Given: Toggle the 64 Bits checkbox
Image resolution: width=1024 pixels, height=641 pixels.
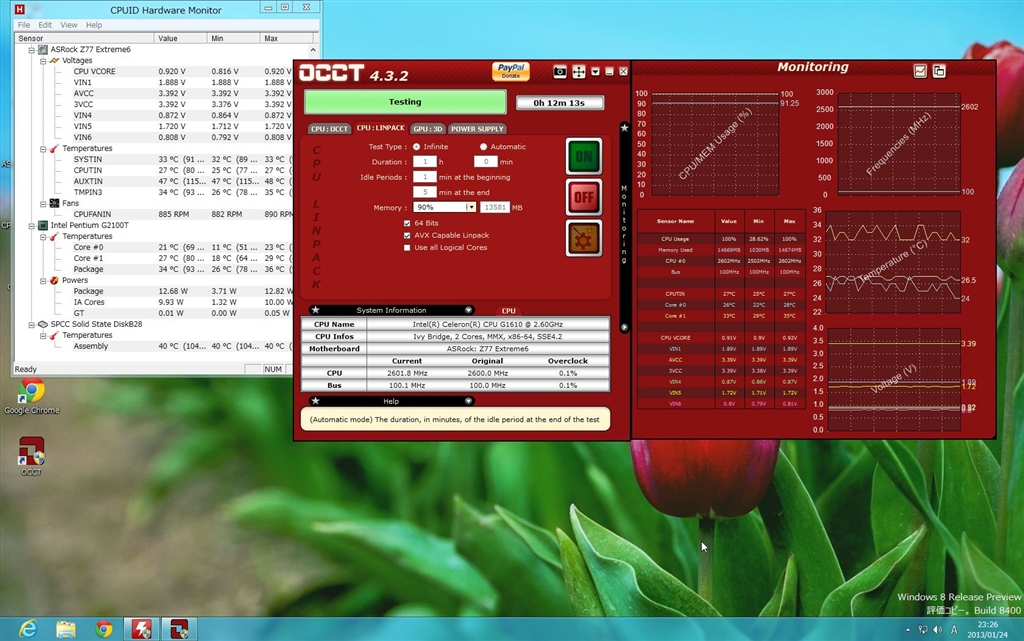Looking at the screenshot, I should pyautogui.click(x=407, y=223).
